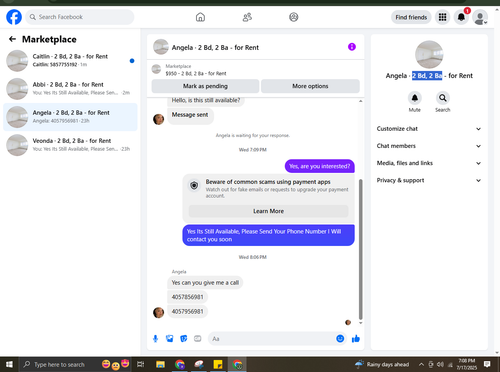Open the Groups icon in top bar
This screenshot has height=372, width=500.
[x=294, y=17]
